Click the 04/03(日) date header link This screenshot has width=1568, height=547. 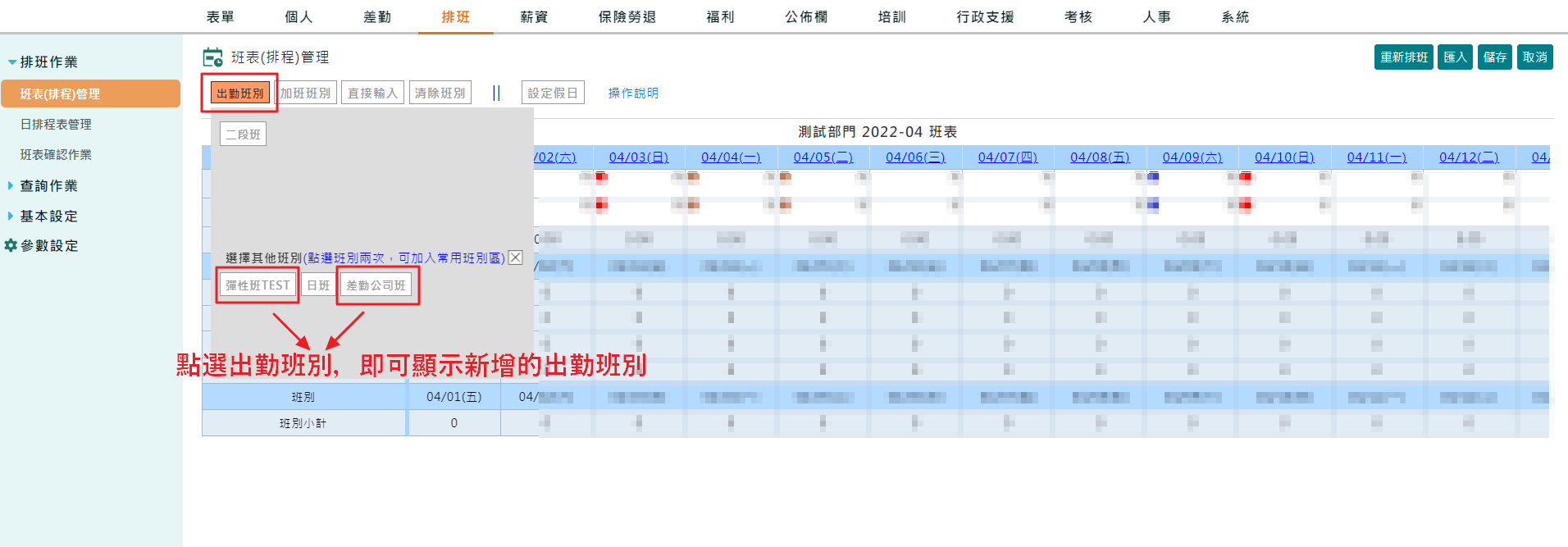click(x=639, y=157)
